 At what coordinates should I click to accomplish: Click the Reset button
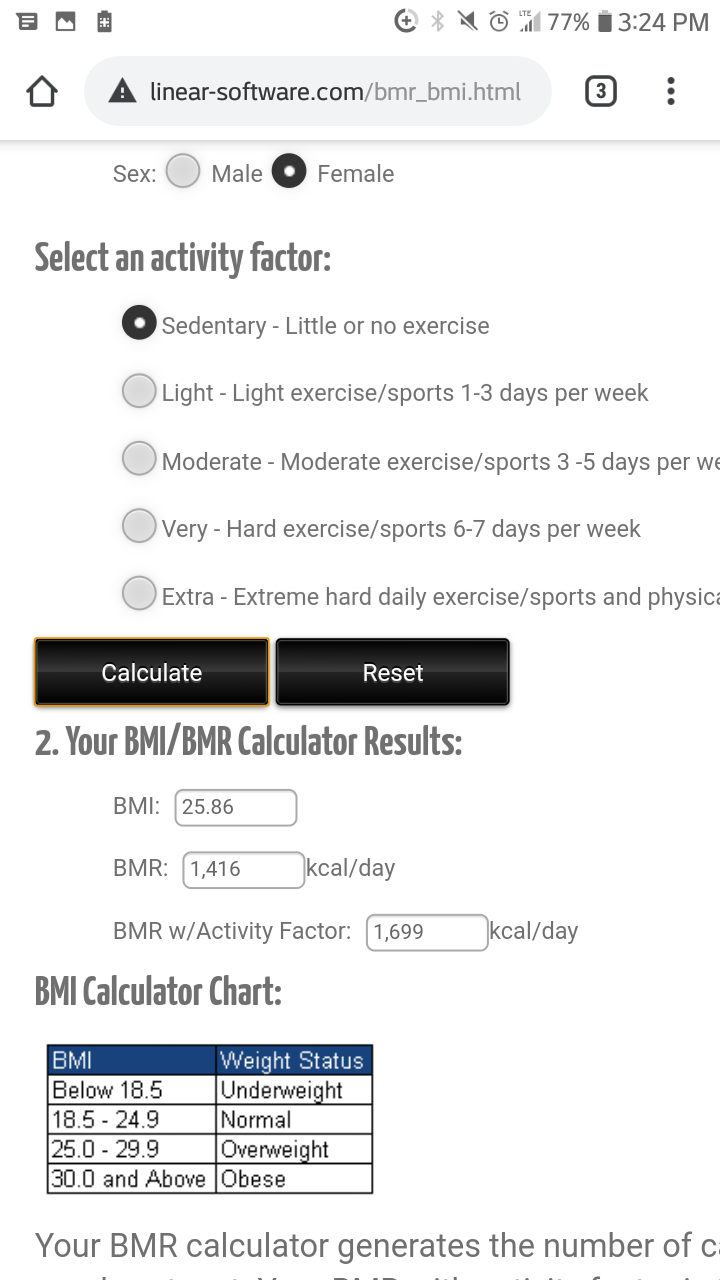click(393, 672)
